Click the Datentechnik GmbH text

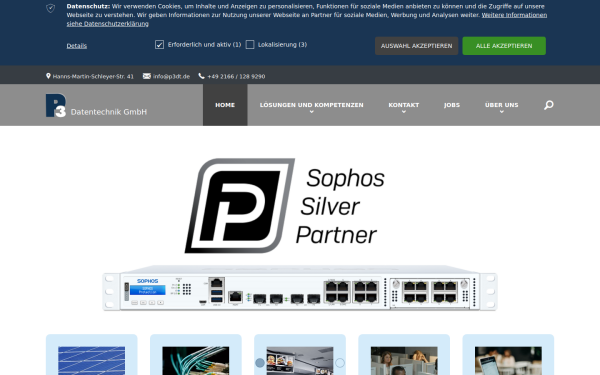(x=109, y=112)
